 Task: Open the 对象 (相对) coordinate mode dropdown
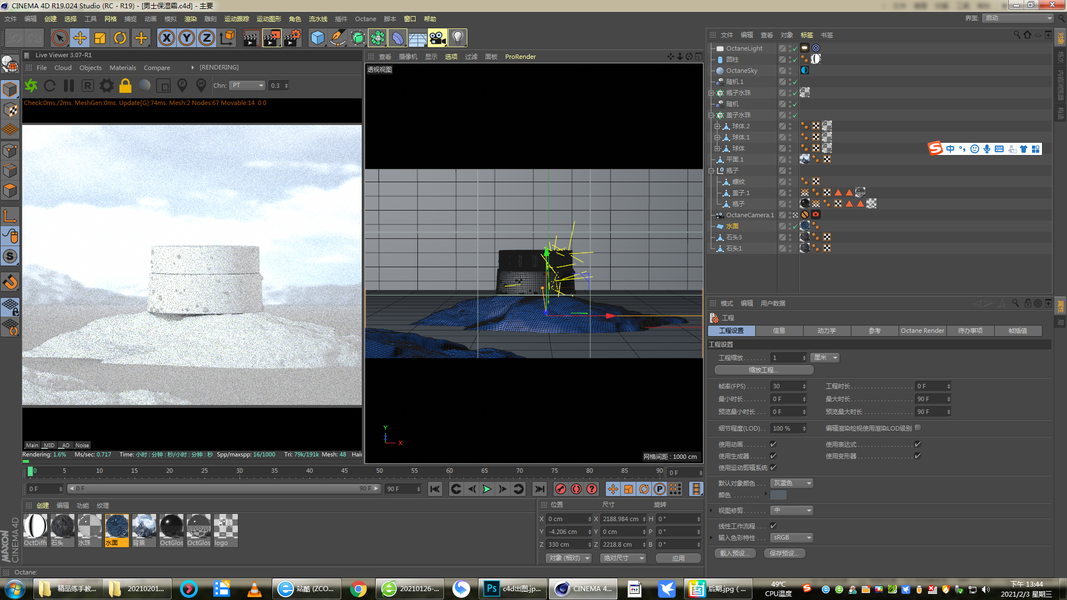(568, 558)
